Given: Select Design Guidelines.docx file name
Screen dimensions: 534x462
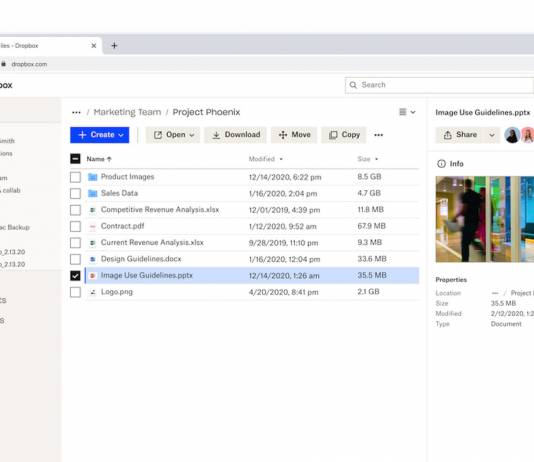Looking at the screenshot, I should (141, 259).
